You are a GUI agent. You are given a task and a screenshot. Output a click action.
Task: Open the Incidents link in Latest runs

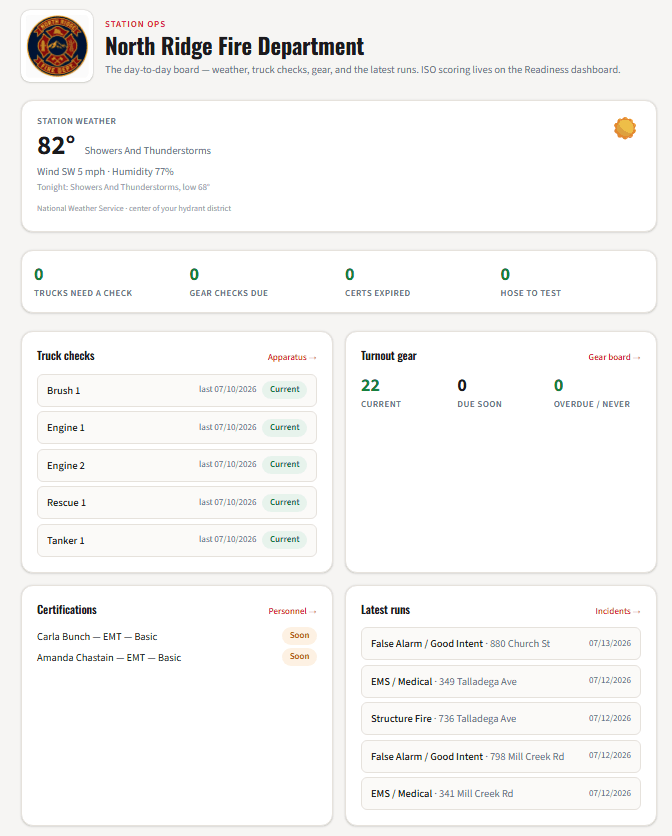tap(618, 611)
